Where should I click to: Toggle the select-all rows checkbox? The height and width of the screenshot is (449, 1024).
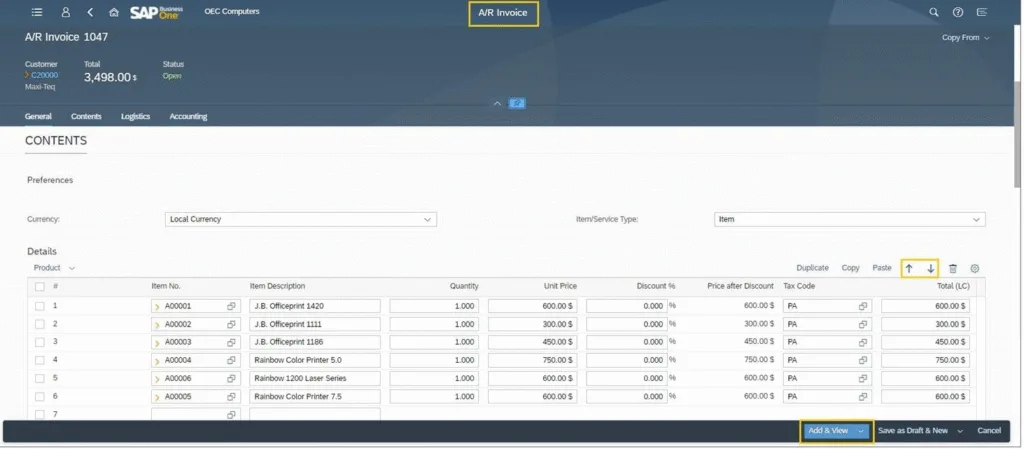point(40,286)
